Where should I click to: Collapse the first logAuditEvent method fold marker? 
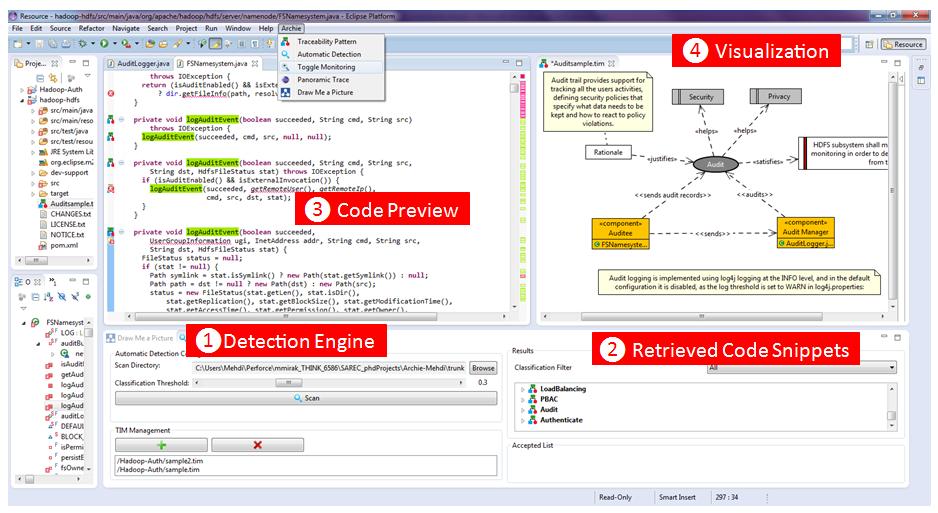coord(121,120)
